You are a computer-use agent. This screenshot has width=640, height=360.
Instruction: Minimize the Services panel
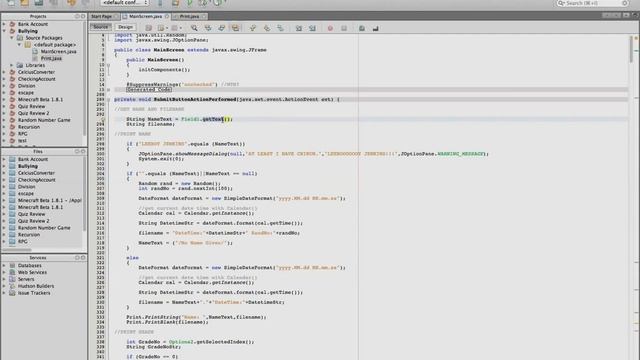(x=77, y=258)
